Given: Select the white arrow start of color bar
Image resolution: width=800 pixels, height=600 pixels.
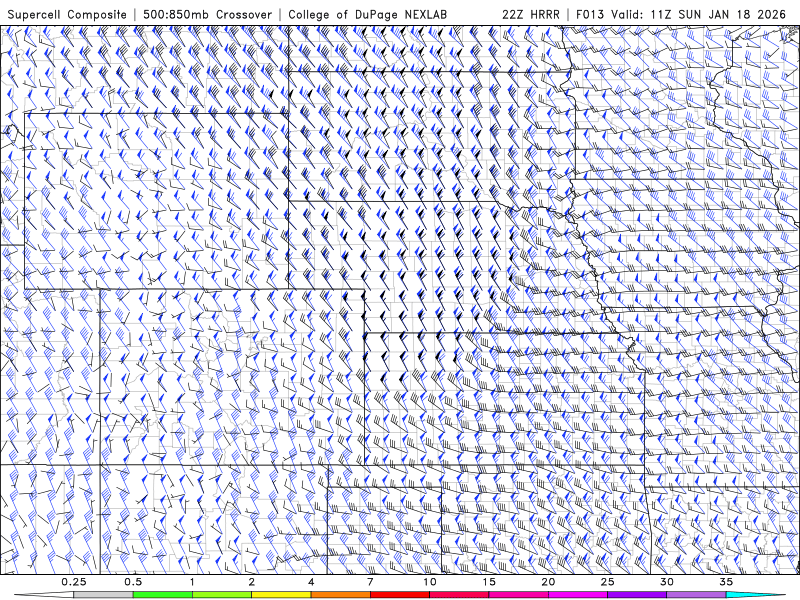Looking at the screenshot, I should tap(44, 595).
